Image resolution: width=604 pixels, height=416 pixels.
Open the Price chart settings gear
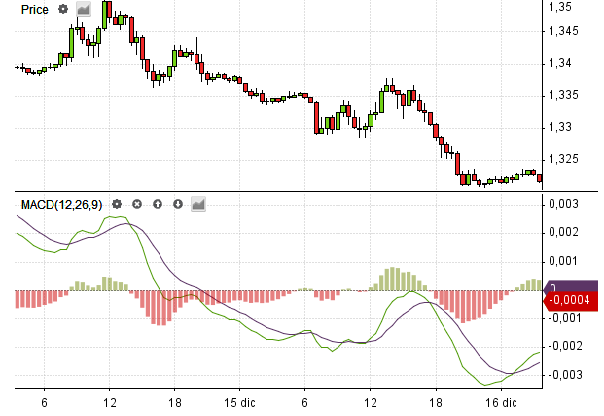(64, 9)
